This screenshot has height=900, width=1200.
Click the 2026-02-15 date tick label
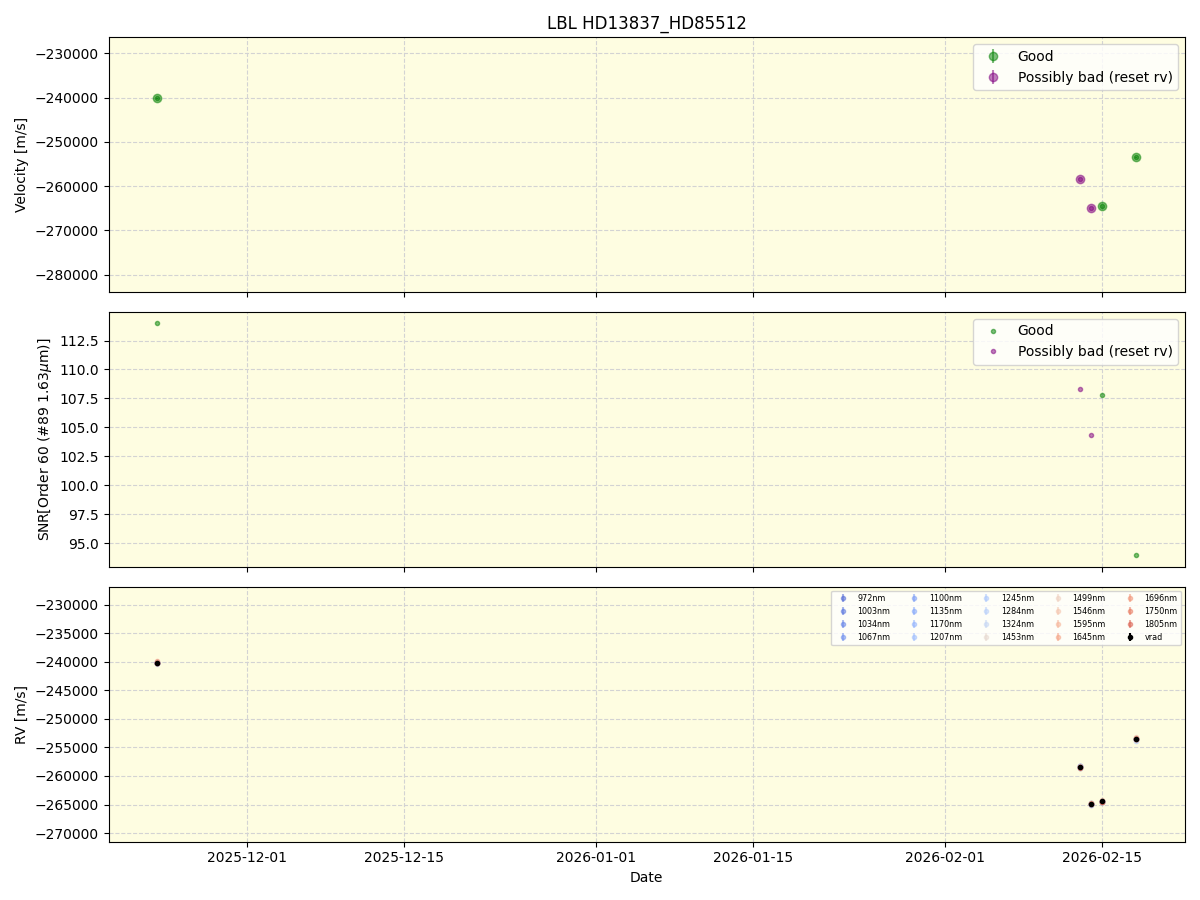[x=1102, y=857]
